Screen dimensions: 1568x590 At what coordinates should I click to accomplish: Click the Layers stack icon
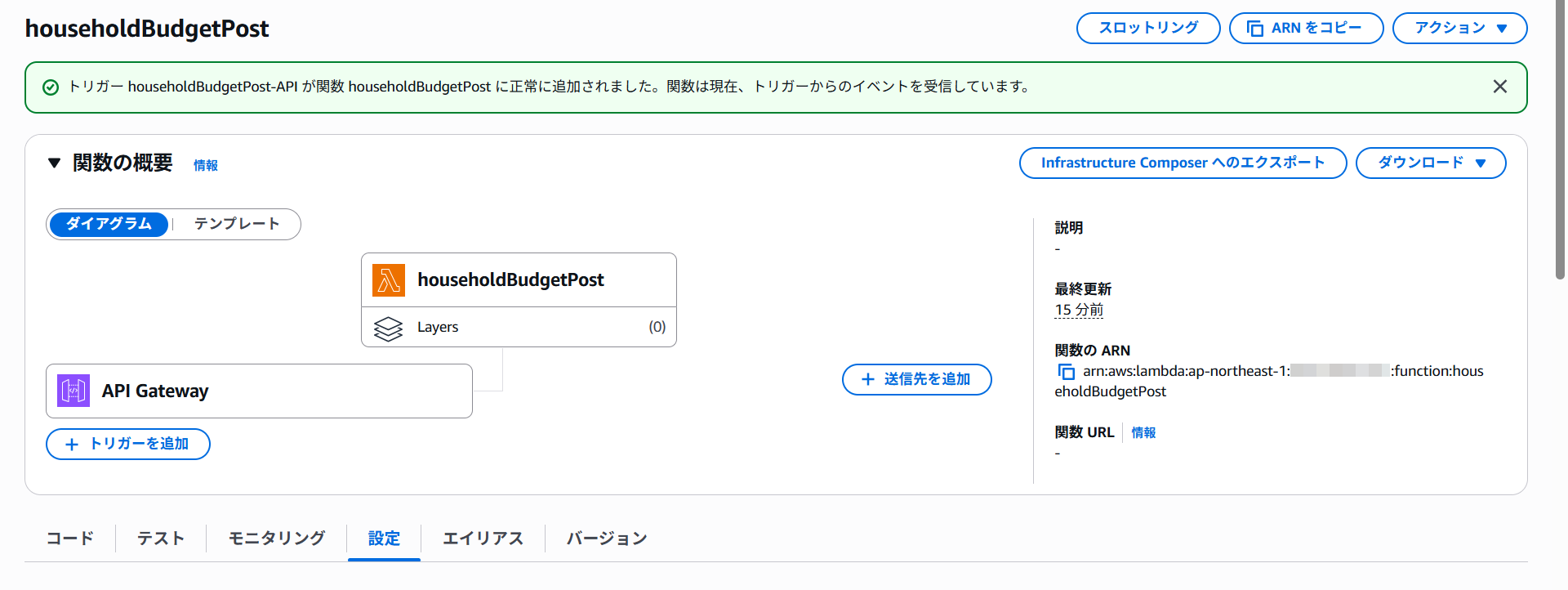pos(388,328)
